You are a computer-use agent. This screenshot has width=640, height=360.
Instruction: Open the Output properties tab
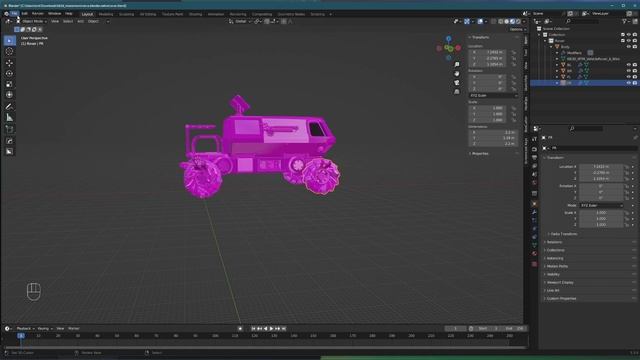pos(534,157)
